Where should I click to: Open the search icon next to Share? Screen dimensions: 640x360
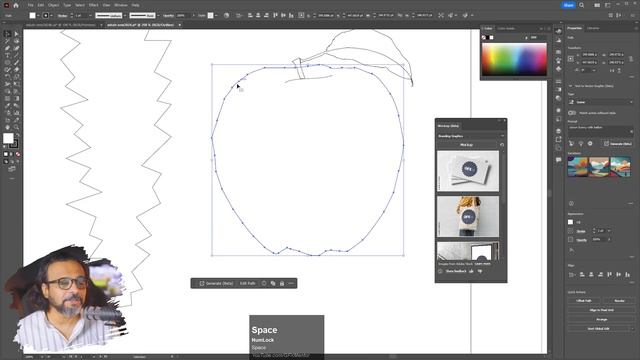582,5
